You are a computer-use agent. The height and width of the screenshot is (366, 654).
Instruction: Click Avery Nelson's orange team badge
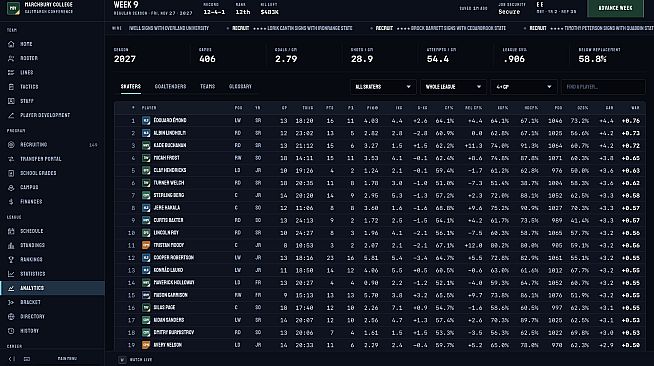[146, 345]
